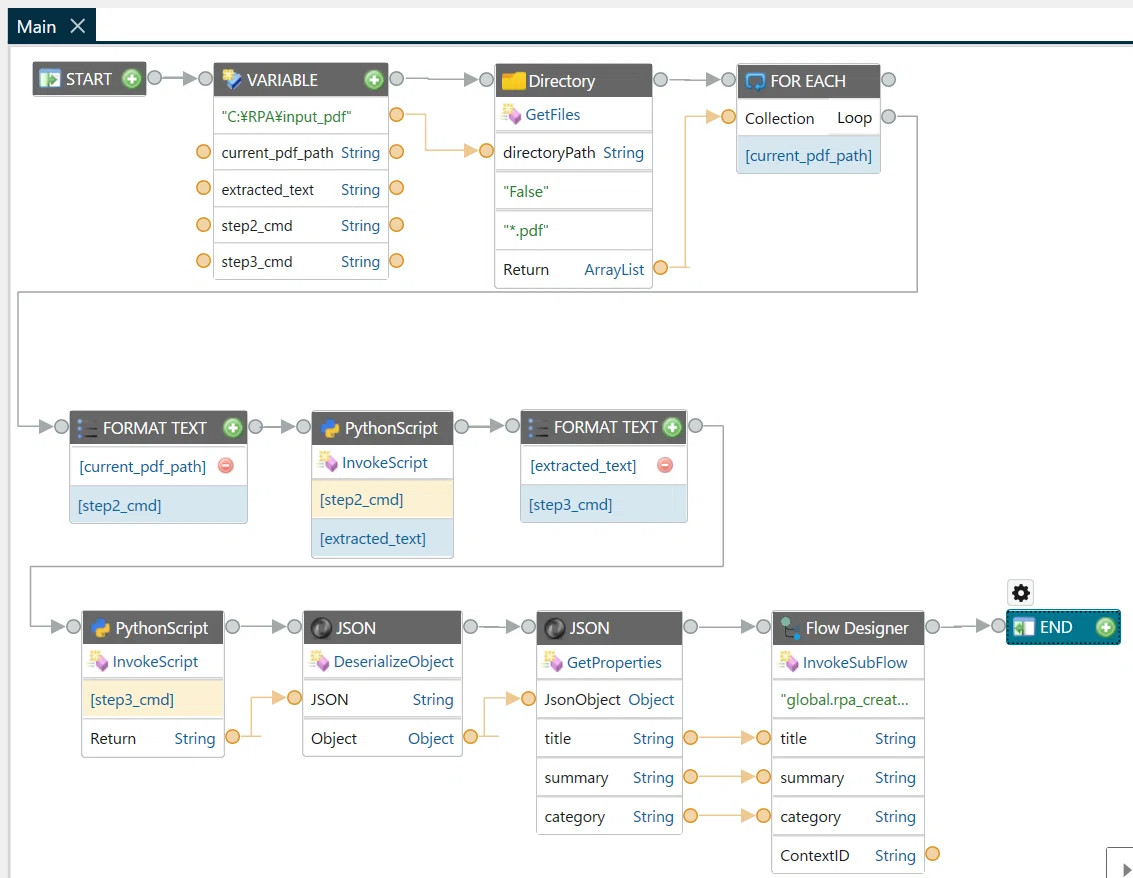The image size is (1133, 878).
Task: Click the JsonObject Object row
Action: pos(608,700)
